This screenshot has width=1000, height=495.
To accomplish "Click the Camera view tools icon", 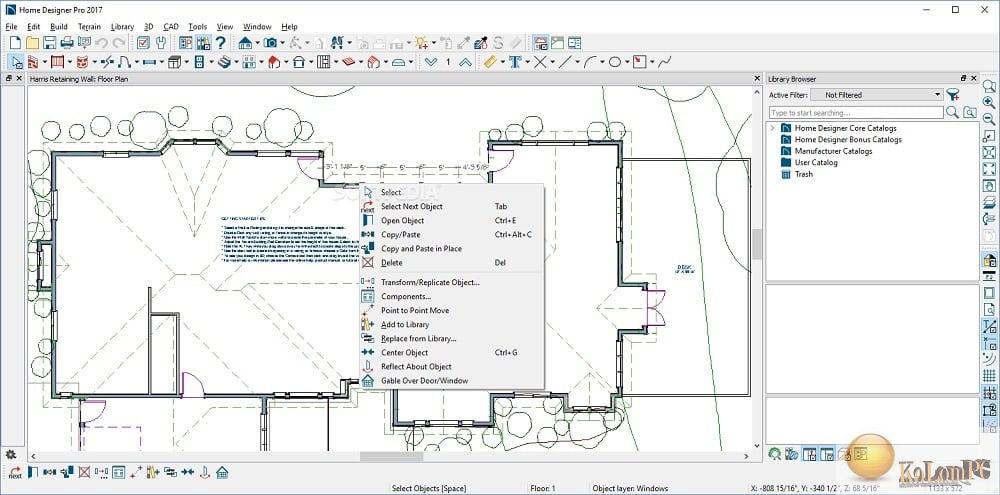I will (x=270, y=43).
